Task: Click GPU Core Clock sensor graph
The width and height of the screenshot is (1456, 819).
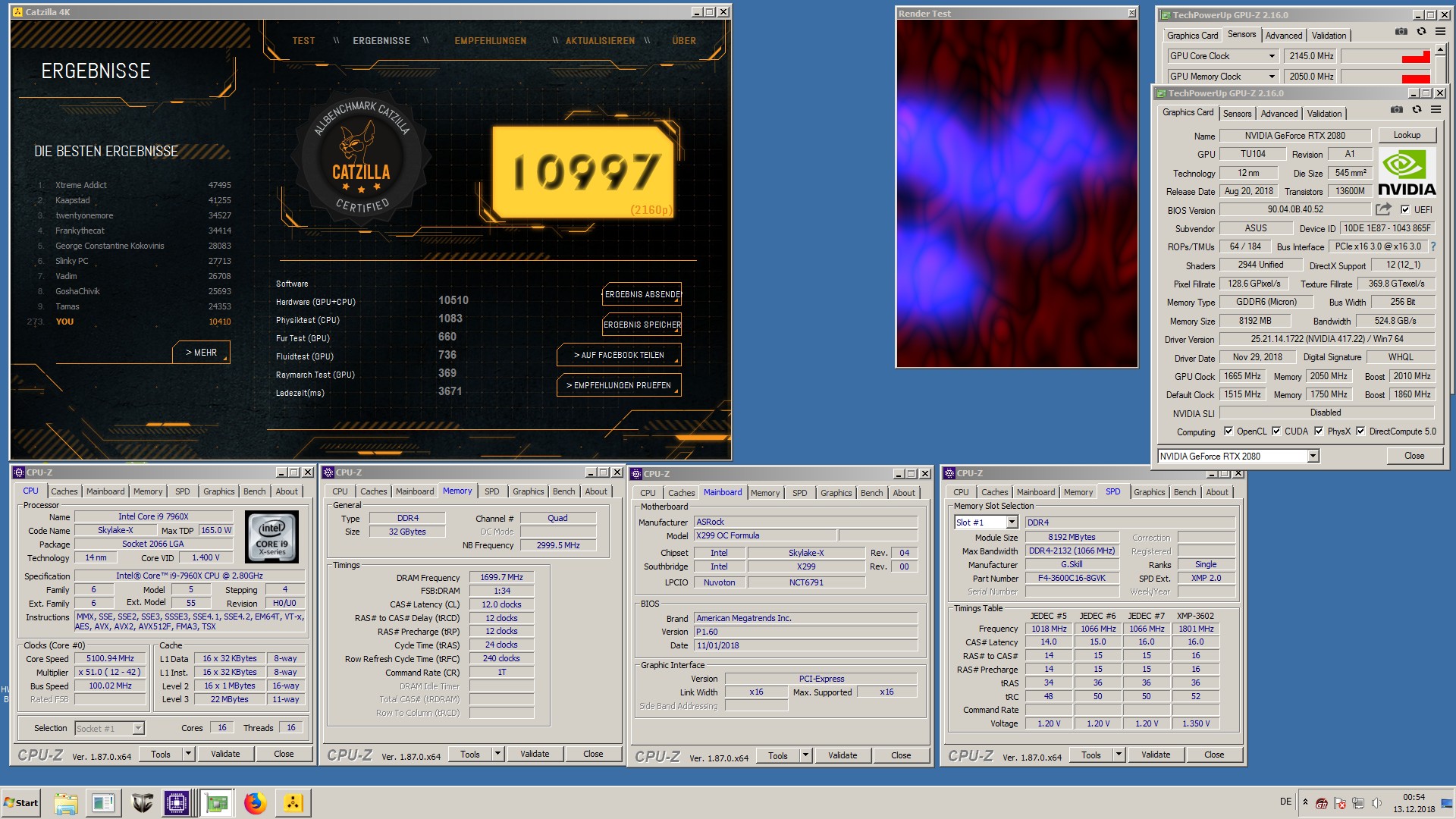Action: click(x=1385, y=56)
